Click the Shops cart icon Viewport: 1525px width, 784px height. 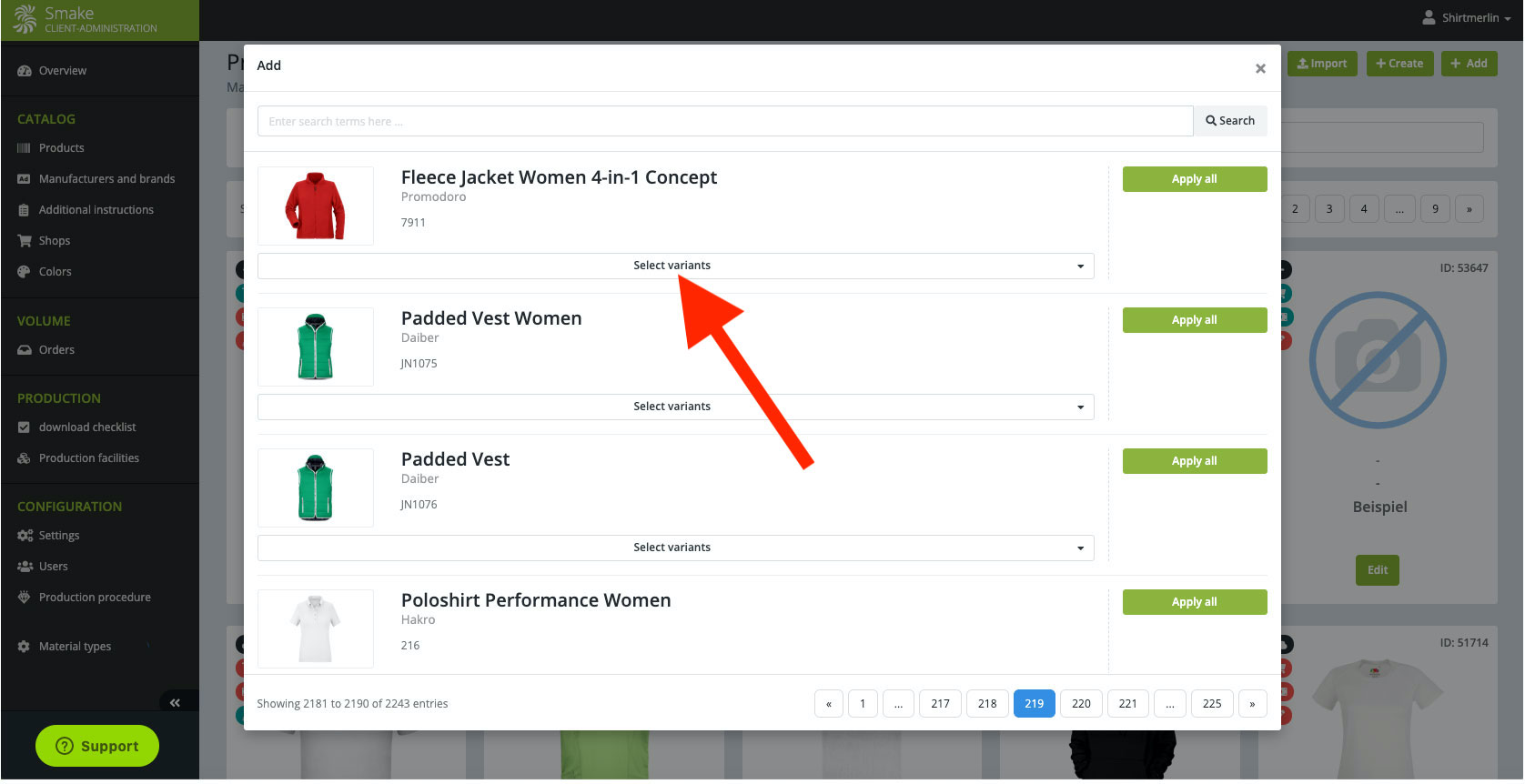click(x=25, y=241)
